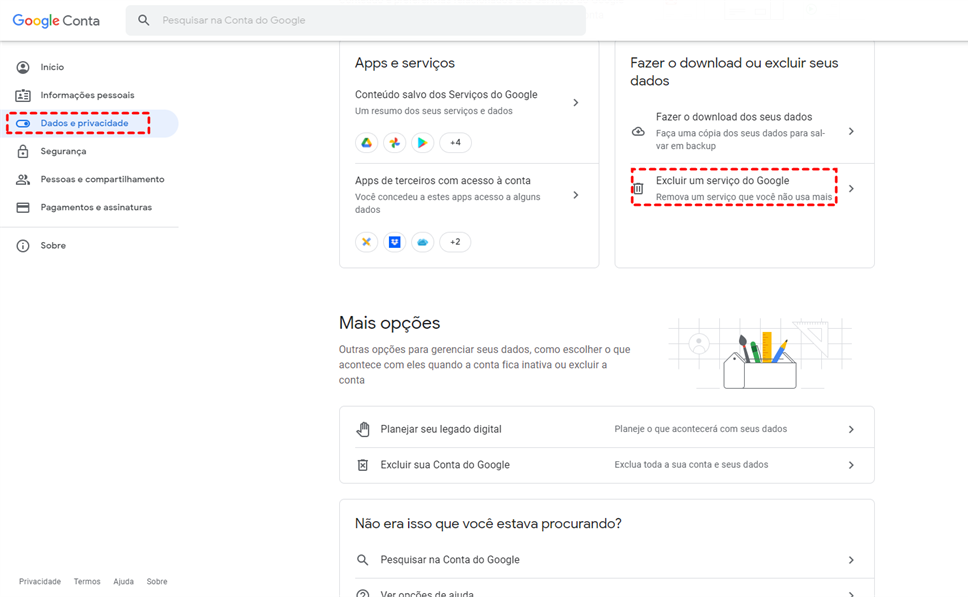Click the hand icon for Planejar seu legado digital
This screenshot has height=597, width=968.
click(x=363, y=429)
